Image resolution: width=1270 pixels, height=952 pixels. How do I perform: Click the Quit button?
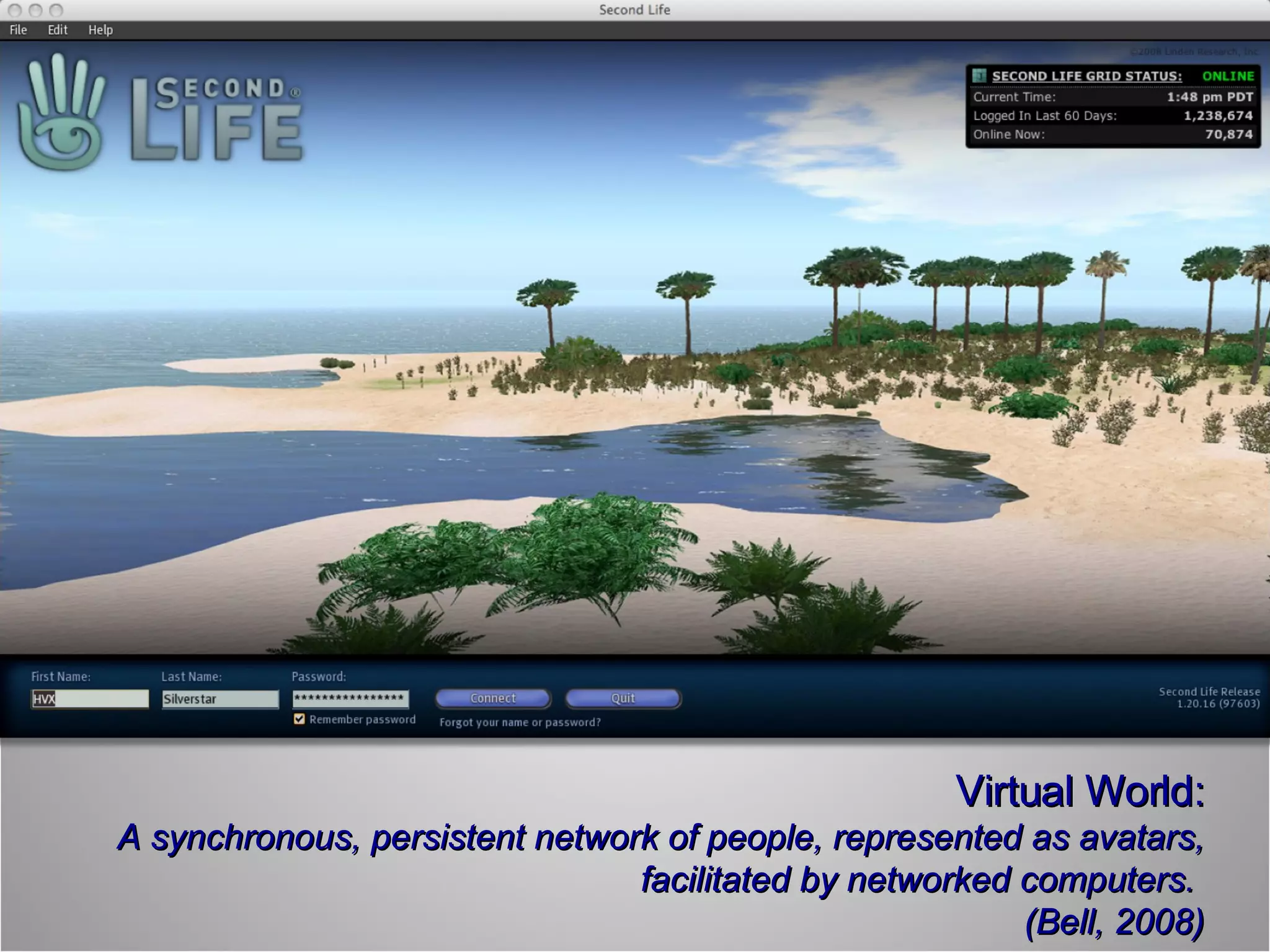(x=623, y=699)
